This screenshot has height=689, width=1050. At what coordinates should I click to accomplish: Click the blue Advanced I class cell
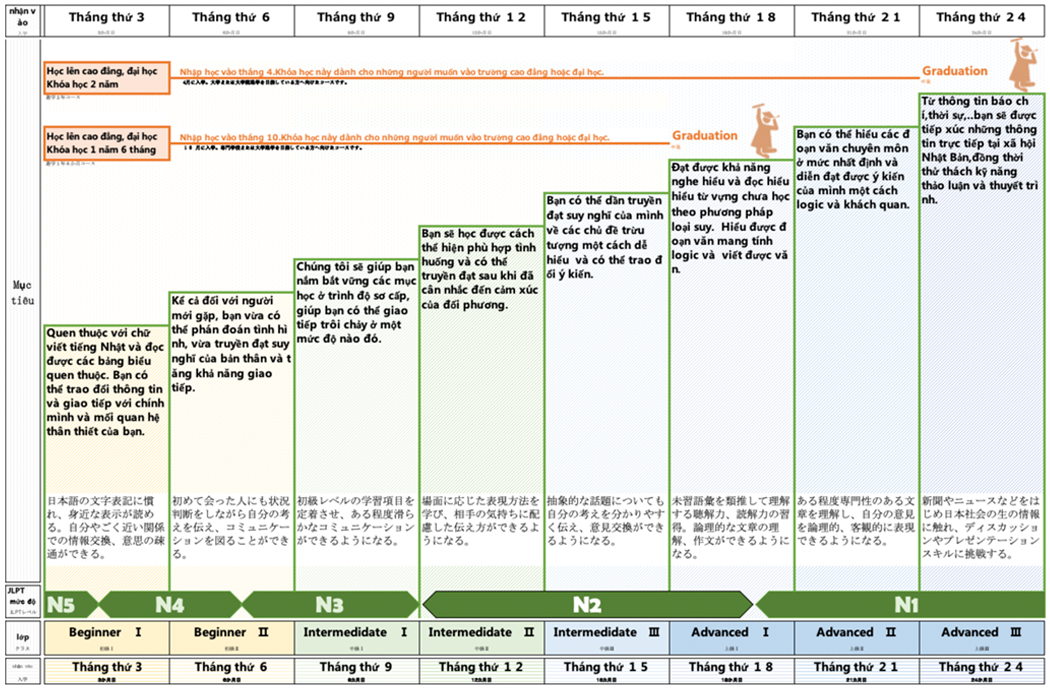731,635
